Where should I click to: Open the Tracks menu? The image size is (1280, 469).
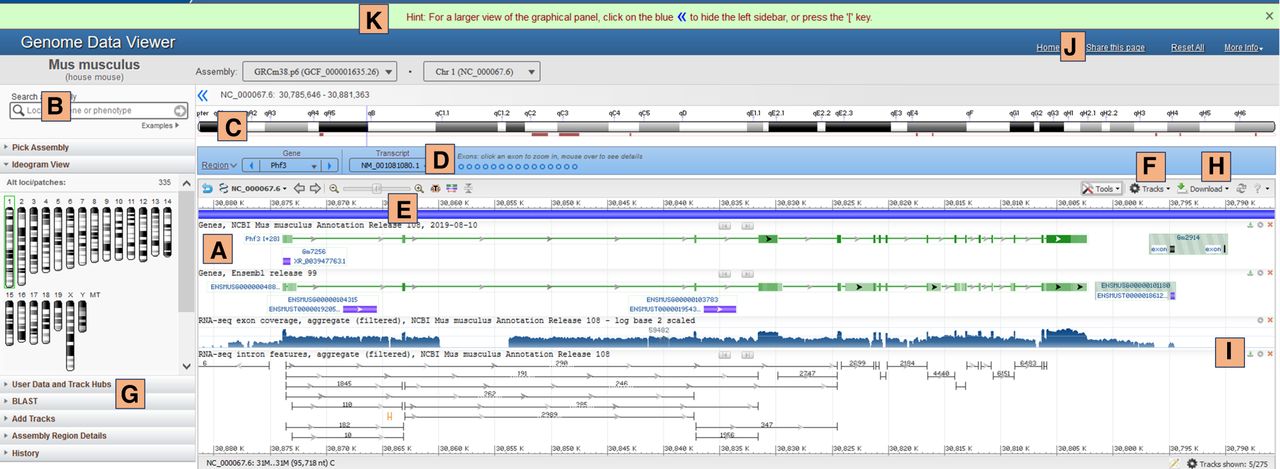(1150, 188)
